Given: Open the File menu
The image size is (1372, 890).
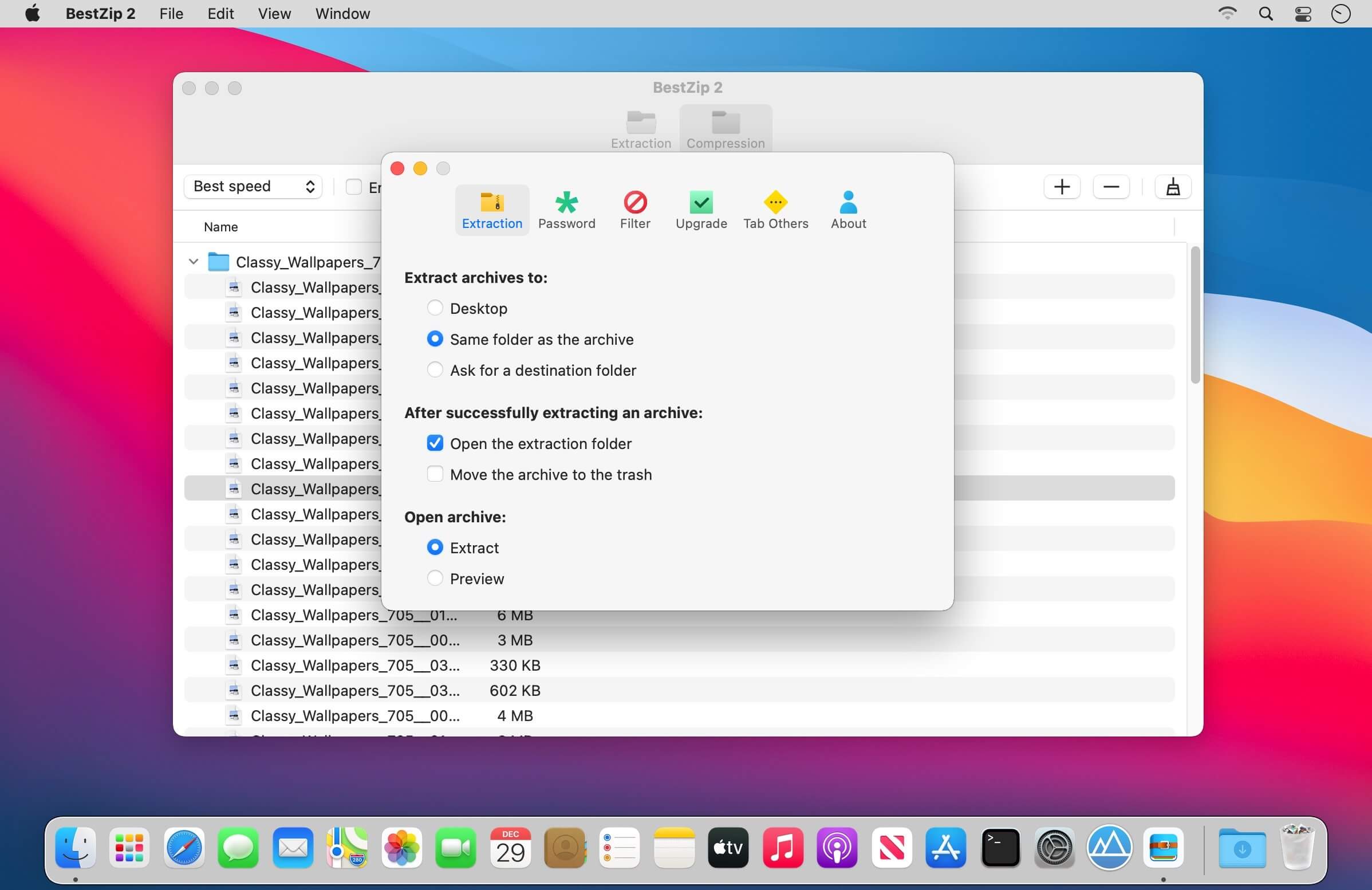Looking at the screenshot, I should tap(171, 13).
